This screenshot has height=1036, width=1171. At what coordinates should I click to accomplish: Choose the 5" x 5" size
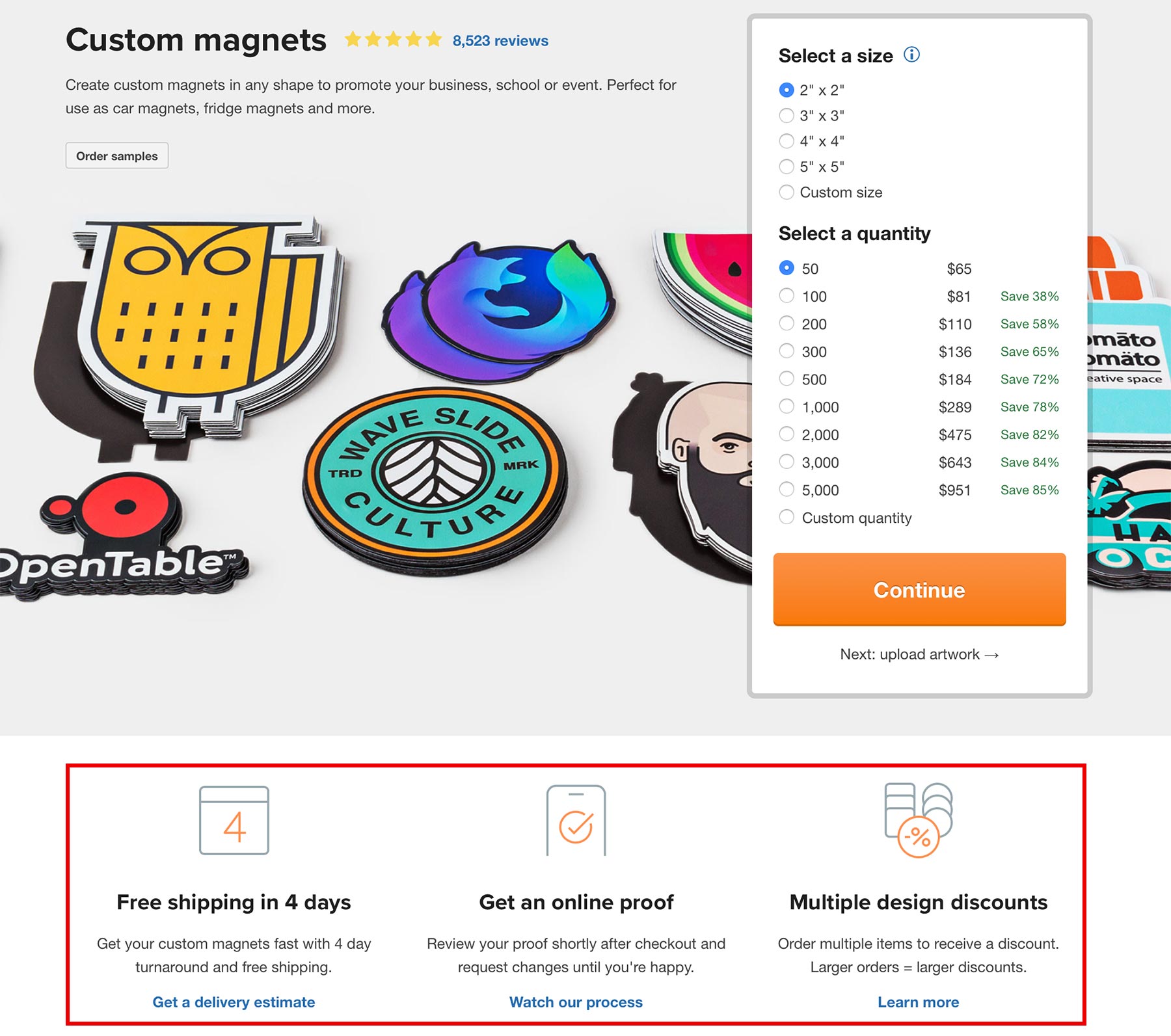[787, 167]
